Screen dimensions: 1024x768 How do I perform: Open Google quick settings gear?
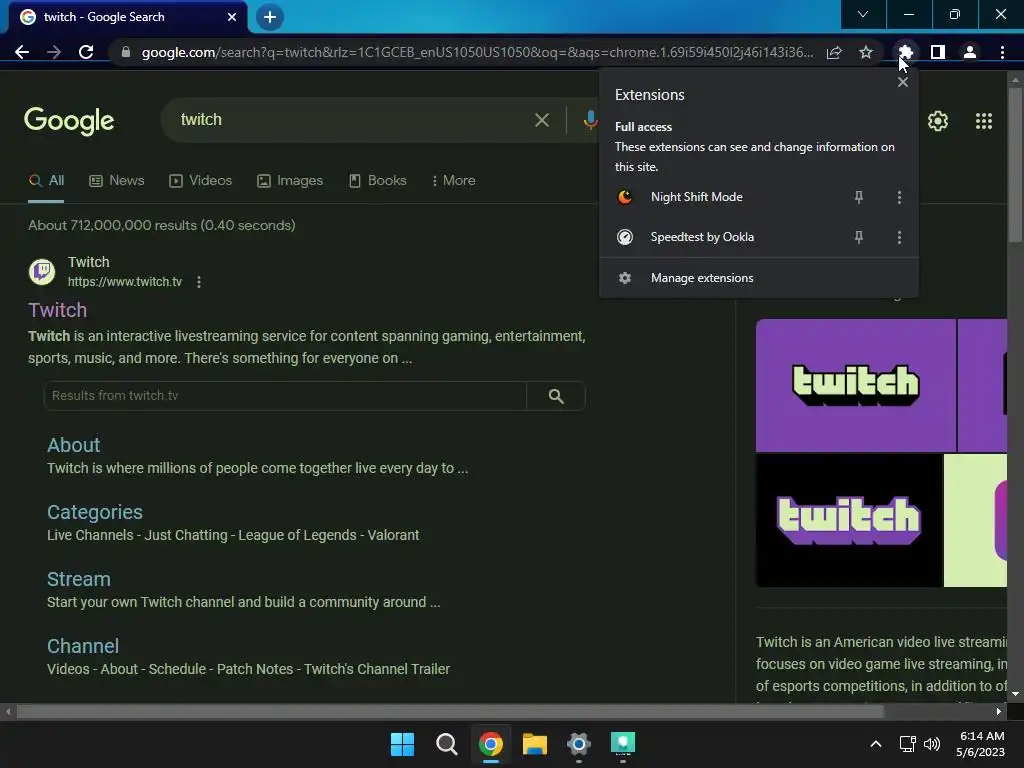point(938,121)
